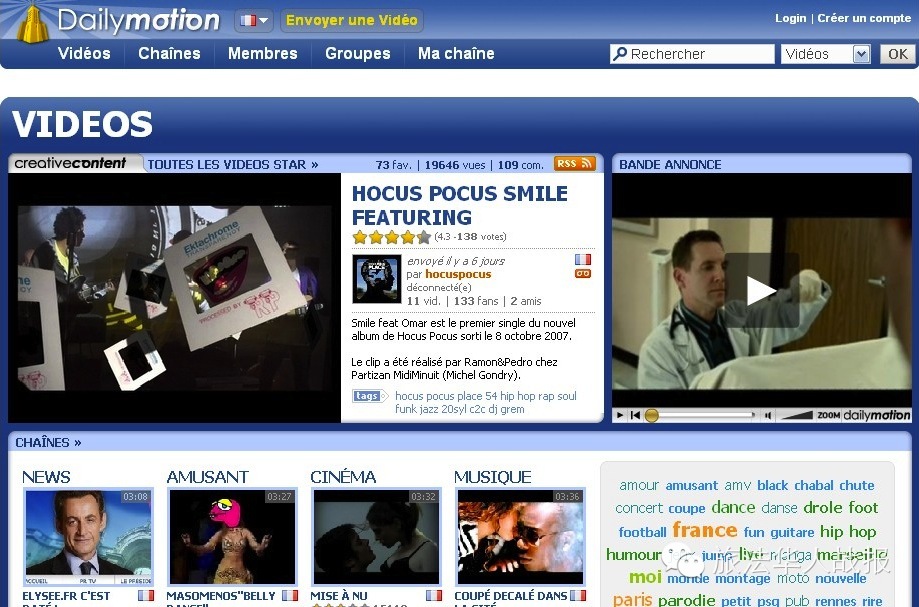Go to the Groupes menu
The height and width of the screenshot is (607, 919).
point(358,53)
